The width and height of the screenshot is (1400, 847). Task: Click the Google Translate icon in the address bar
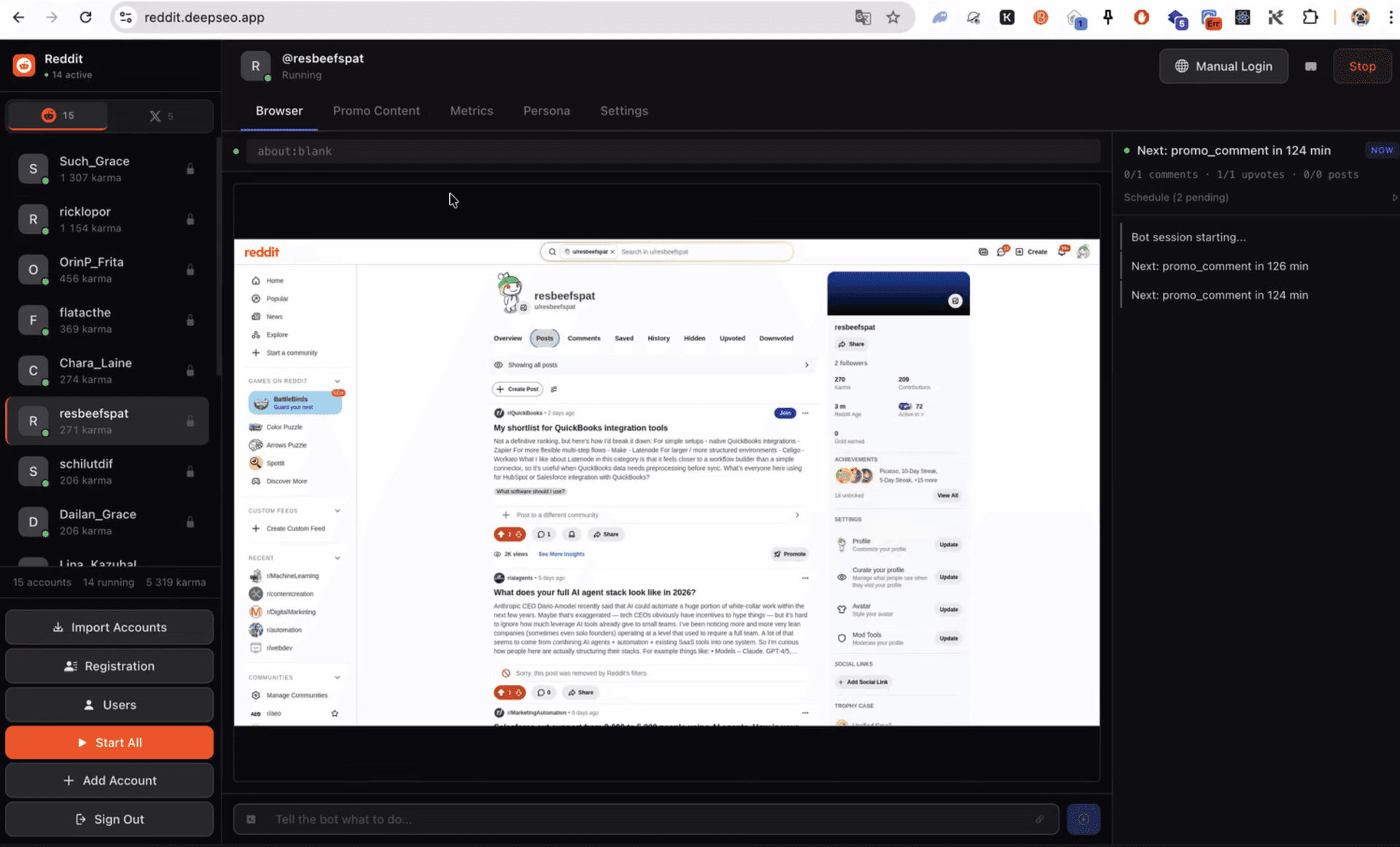point(863,17)
